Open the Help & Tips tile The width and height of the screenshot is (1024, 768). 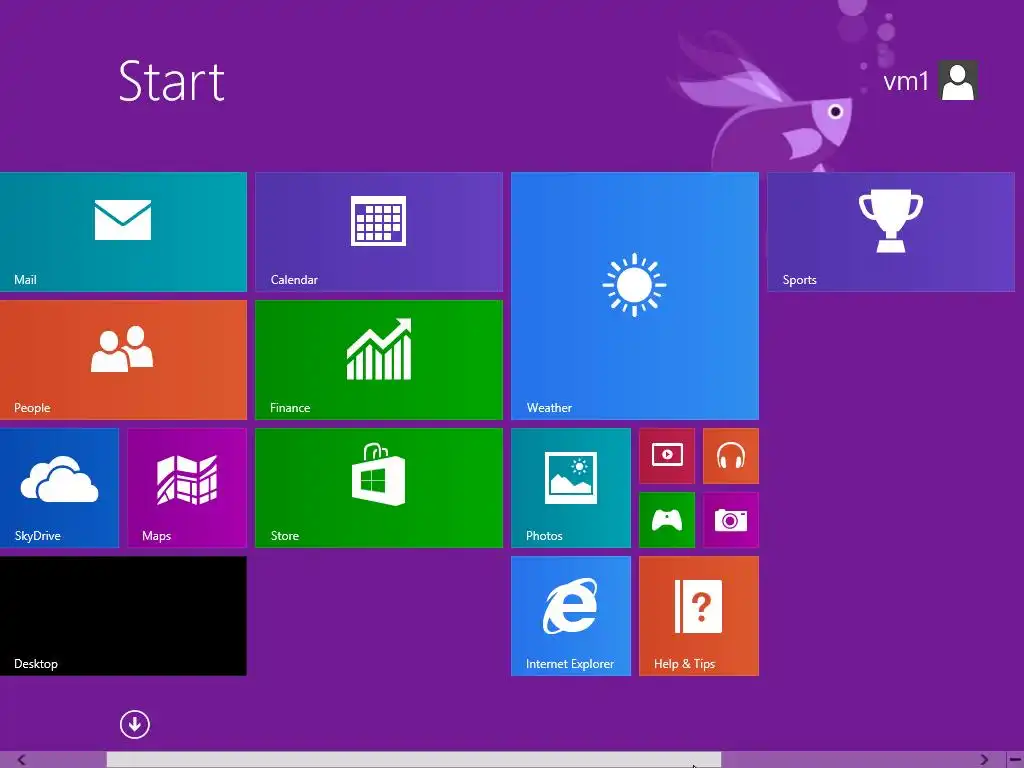click(x=699, y=616)
